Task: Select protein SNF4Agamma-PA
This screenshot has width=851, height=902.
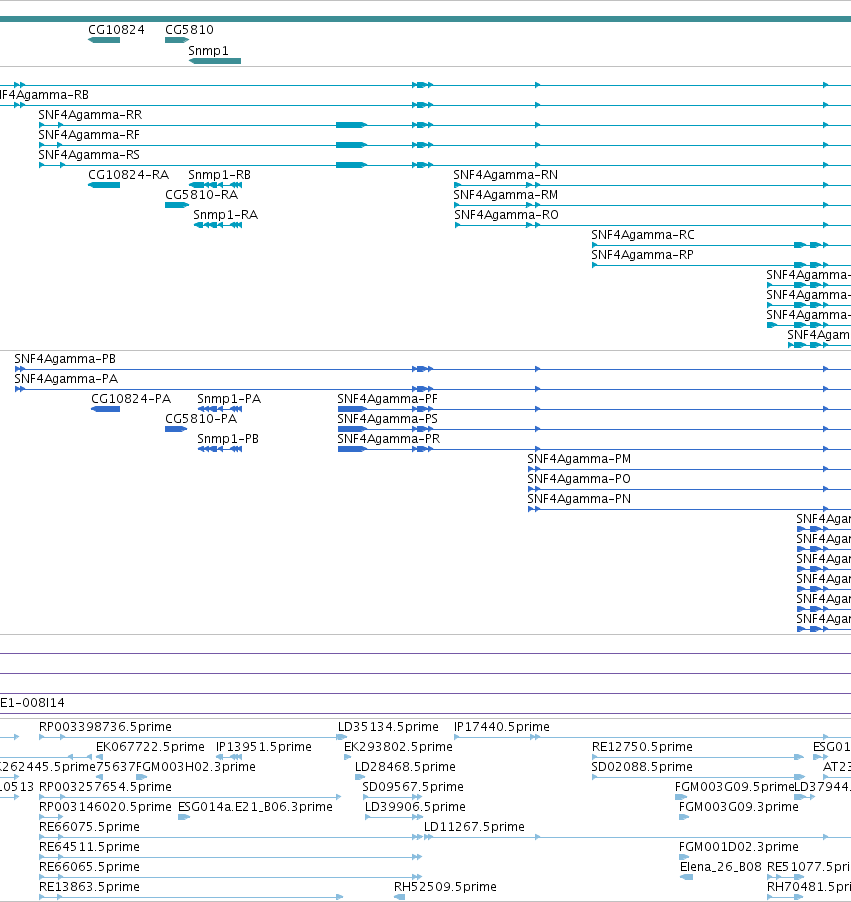Action: click(x=66, y=379)
